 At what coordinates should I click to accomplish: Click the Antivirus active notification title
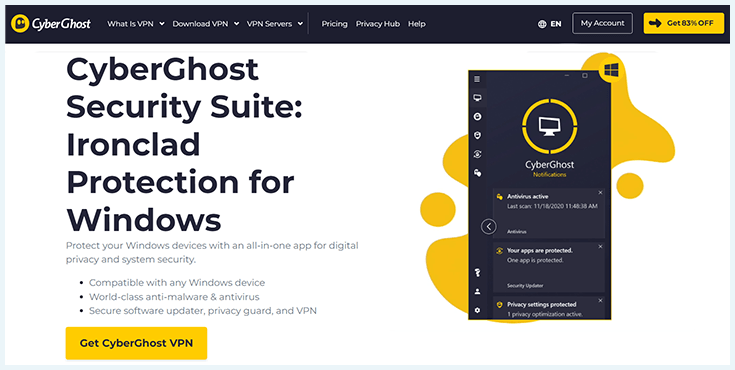coord(528,196)
